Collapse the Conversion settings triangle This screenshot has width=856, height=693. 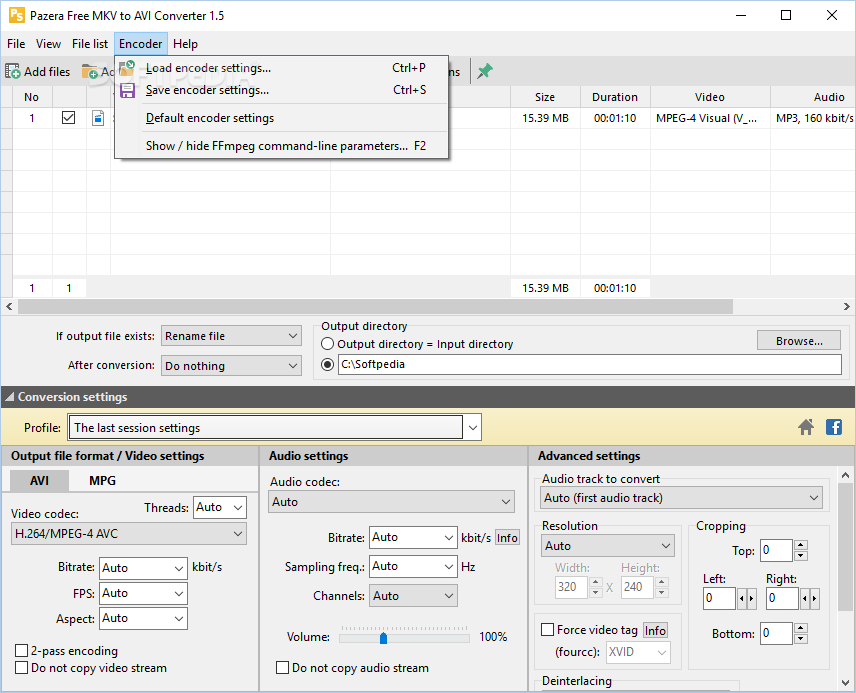(9, 397)
